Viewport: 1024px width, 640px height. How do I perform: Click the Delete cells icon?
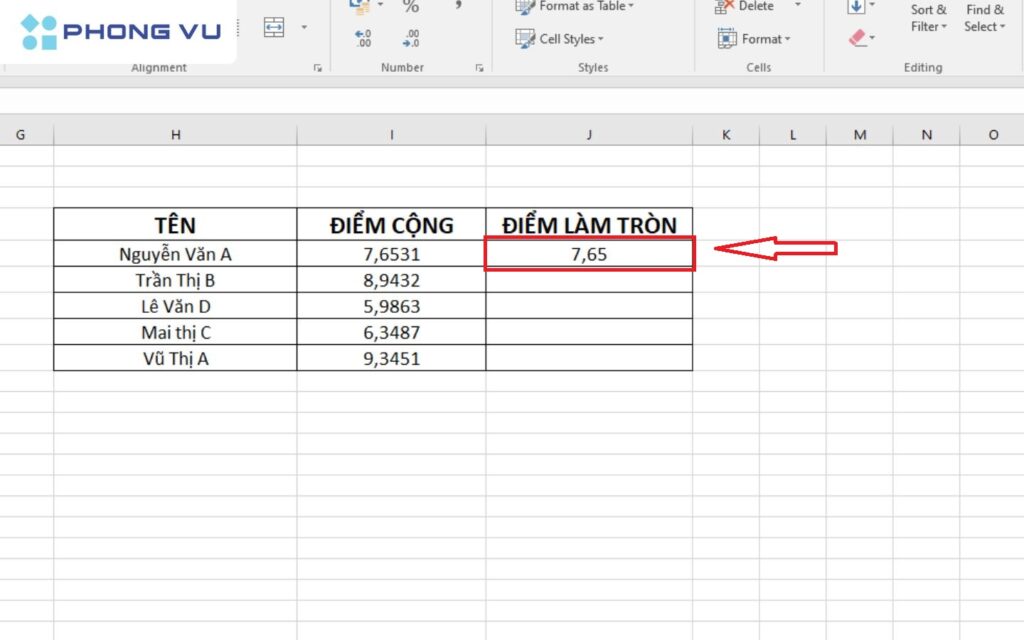[722, 6]
